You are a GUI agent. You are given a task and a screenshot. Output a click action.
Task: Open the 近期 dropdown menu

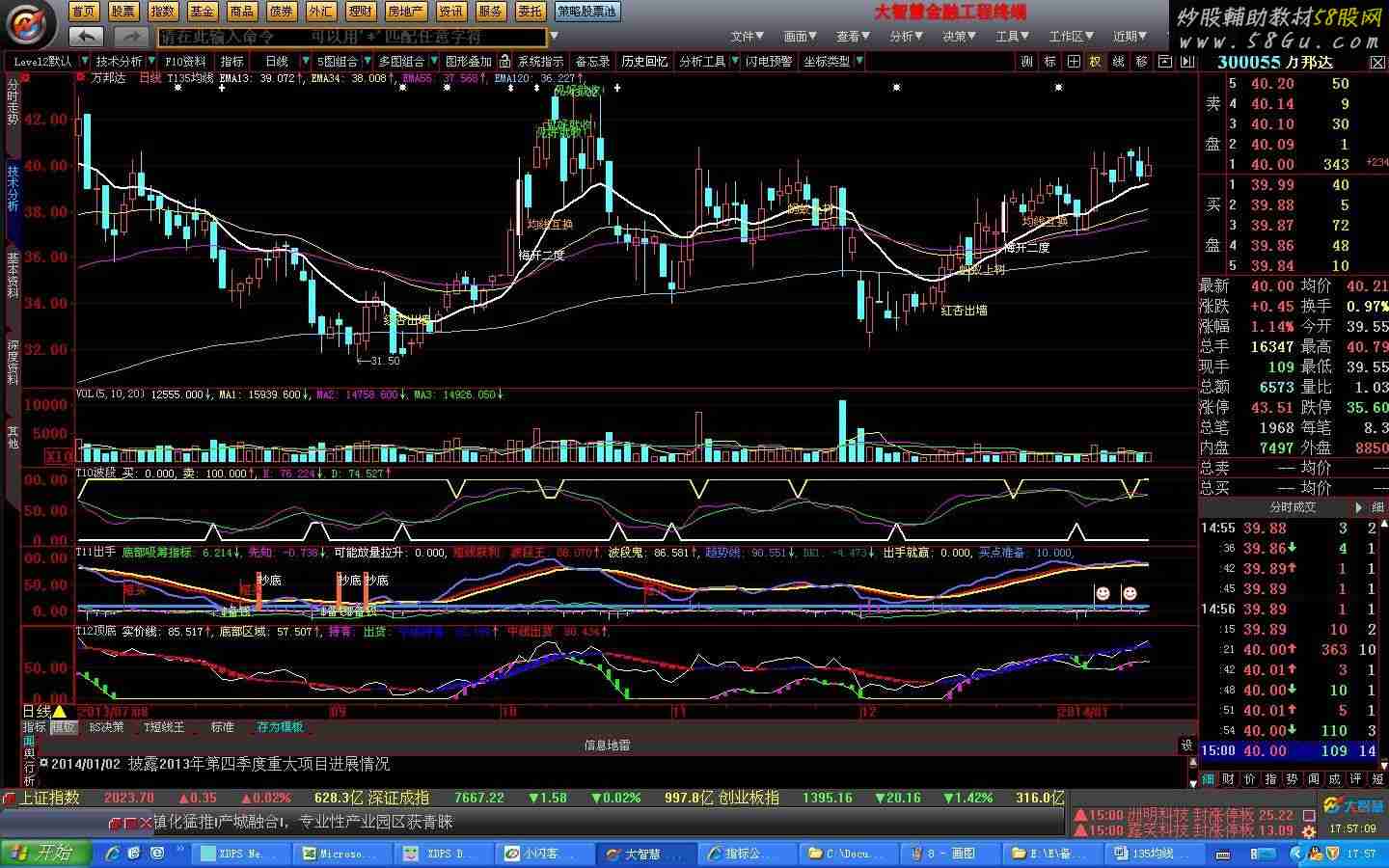click(x=1130, y=37)
